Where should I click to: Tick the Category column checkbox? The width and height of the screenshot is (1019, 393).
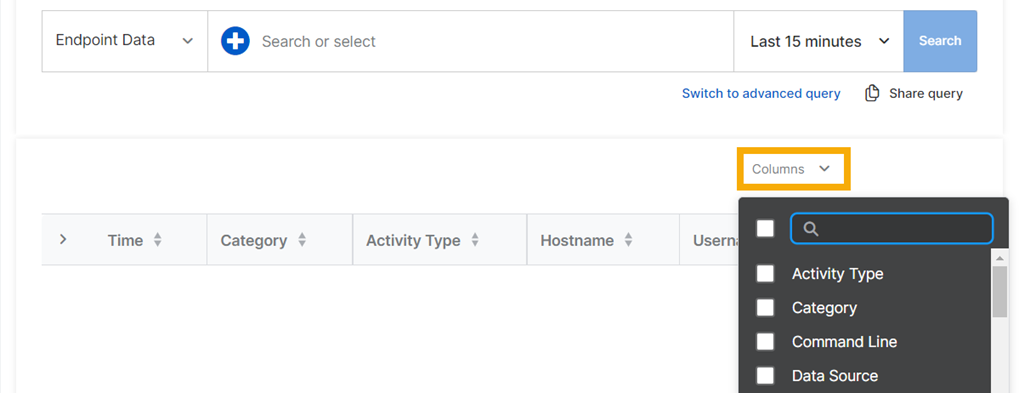766,308
